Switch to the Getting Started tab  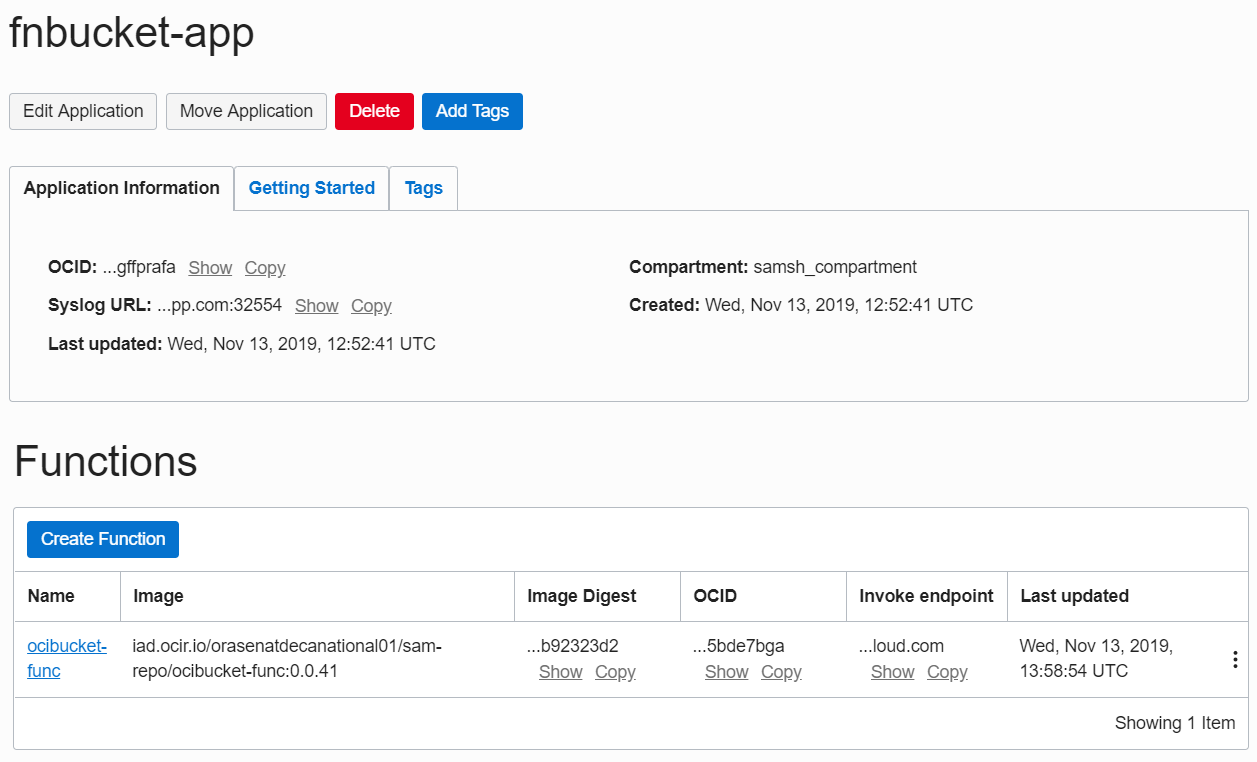click(x=311, y=188)
